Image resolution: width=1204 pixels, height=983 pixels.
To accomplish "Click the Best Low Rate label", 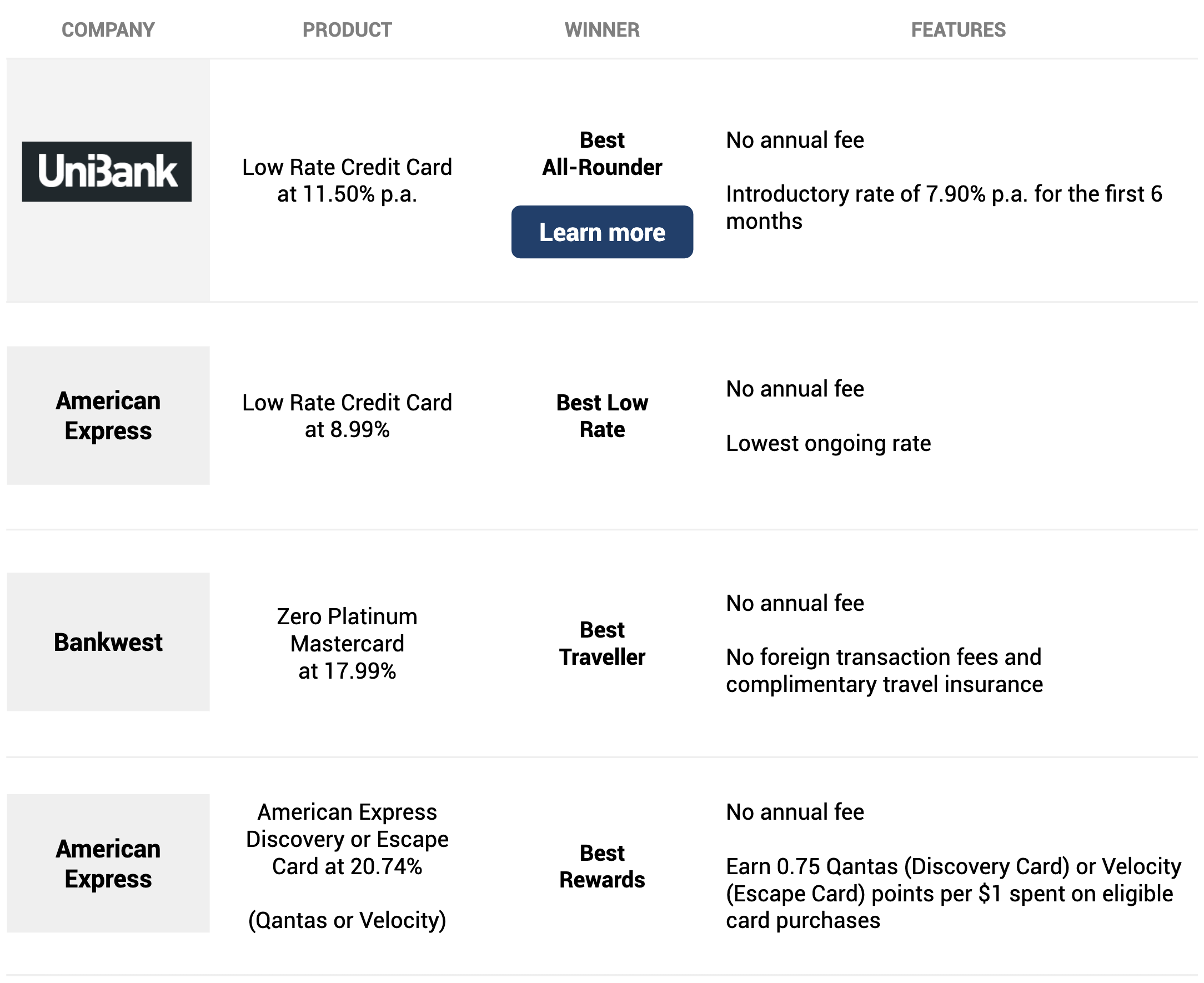I will (601, 415).
